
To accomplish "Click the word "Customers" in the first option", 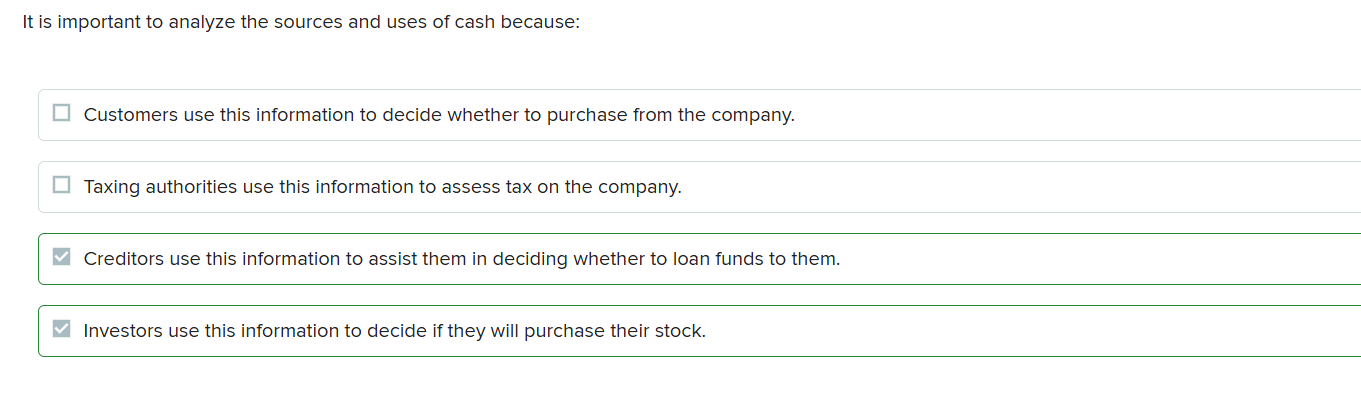I will [x=130, y=115].
